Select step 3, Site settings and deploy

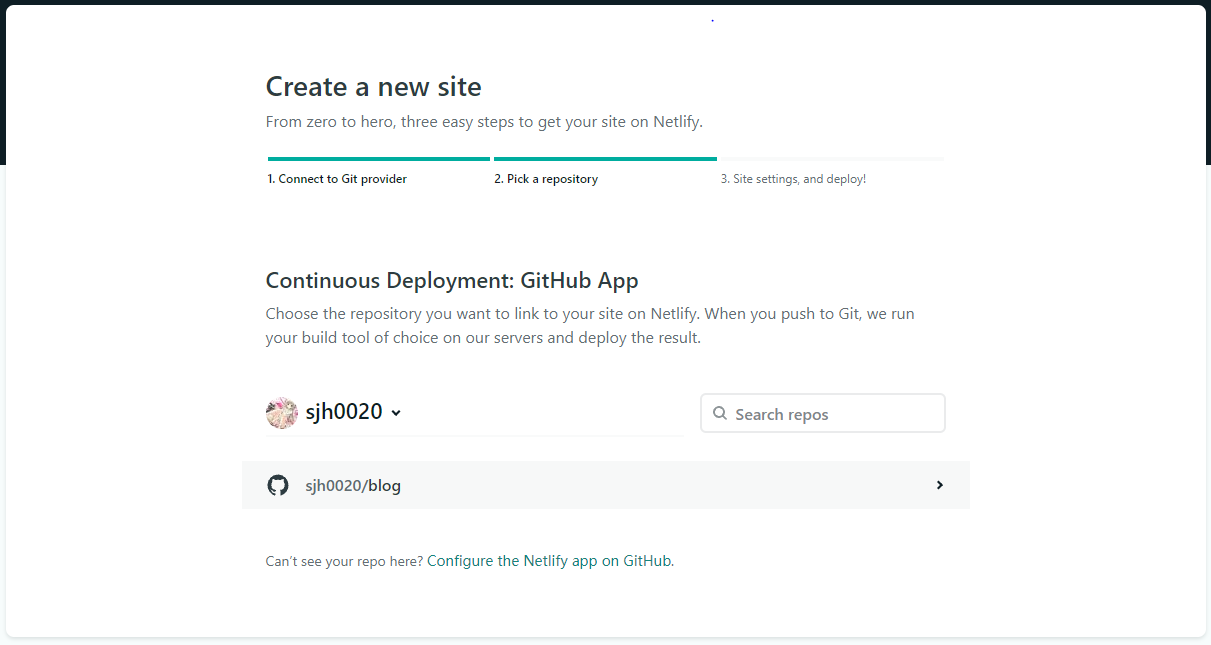[793, 178]
